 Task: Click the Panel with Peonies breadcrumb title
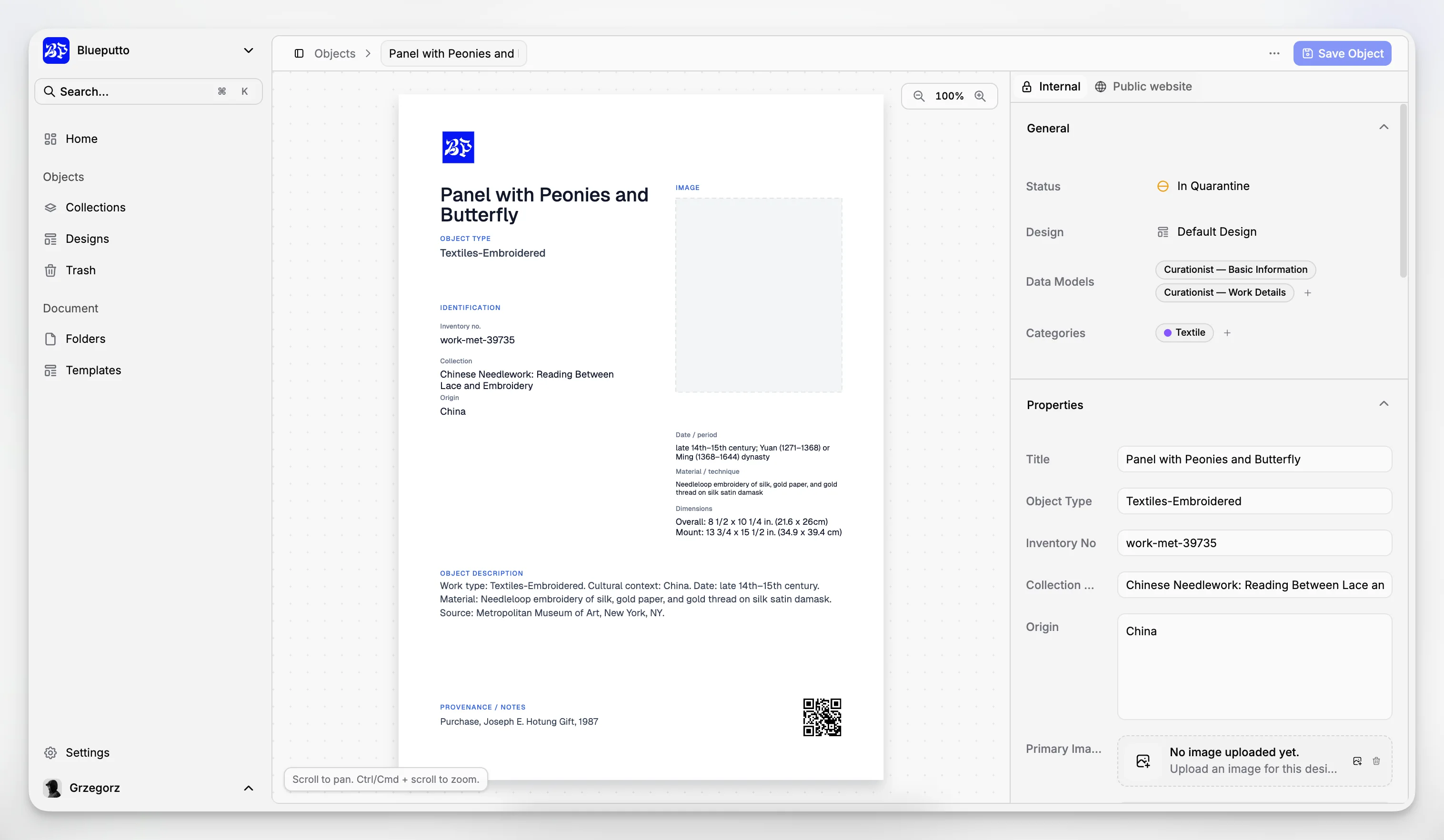453,53
